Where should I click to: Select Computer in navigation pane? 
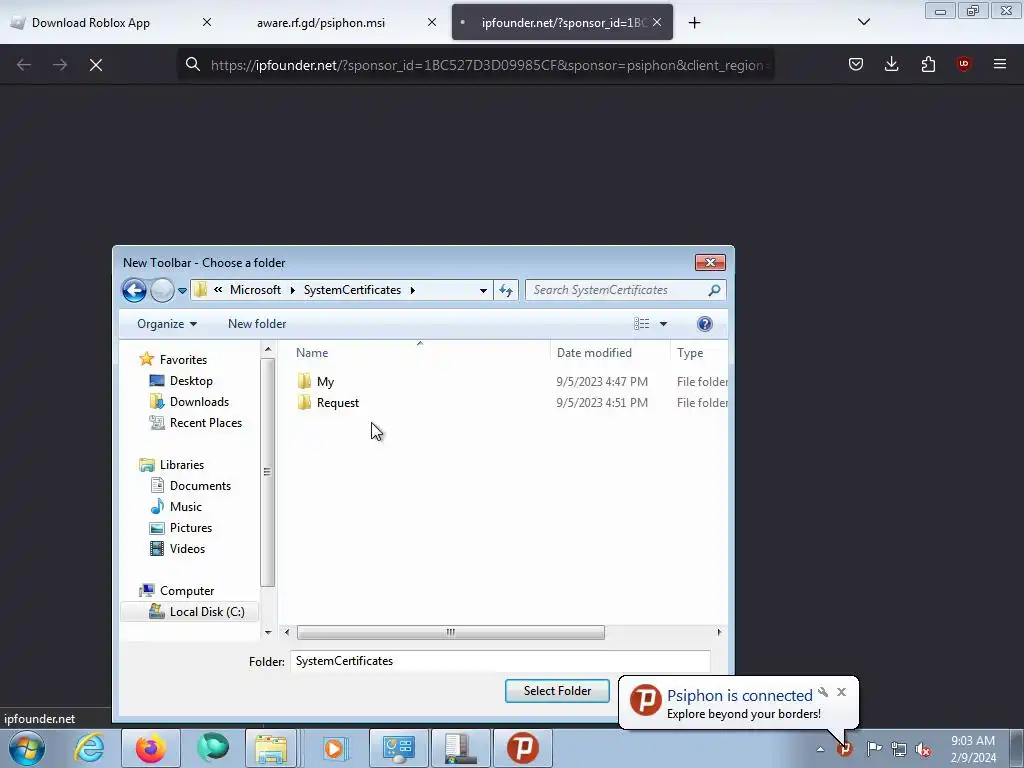(187, 591)
